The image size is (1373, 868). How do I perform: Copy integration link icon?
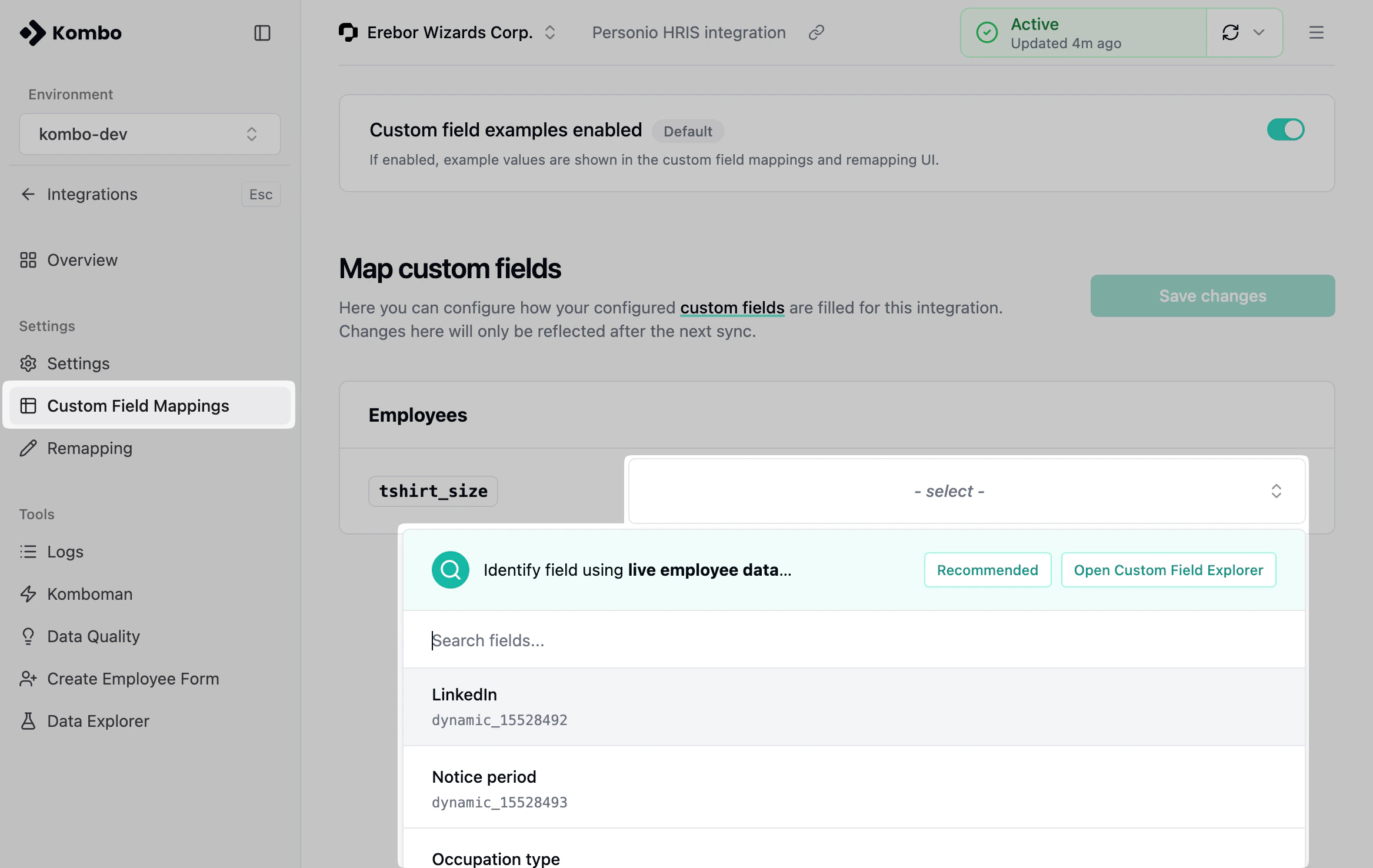pyautogui.click(x=817, y=32)
